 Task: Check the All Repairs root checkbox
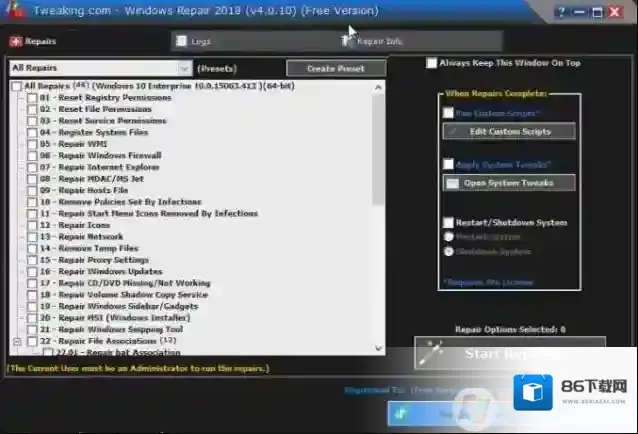pos(17,87)
